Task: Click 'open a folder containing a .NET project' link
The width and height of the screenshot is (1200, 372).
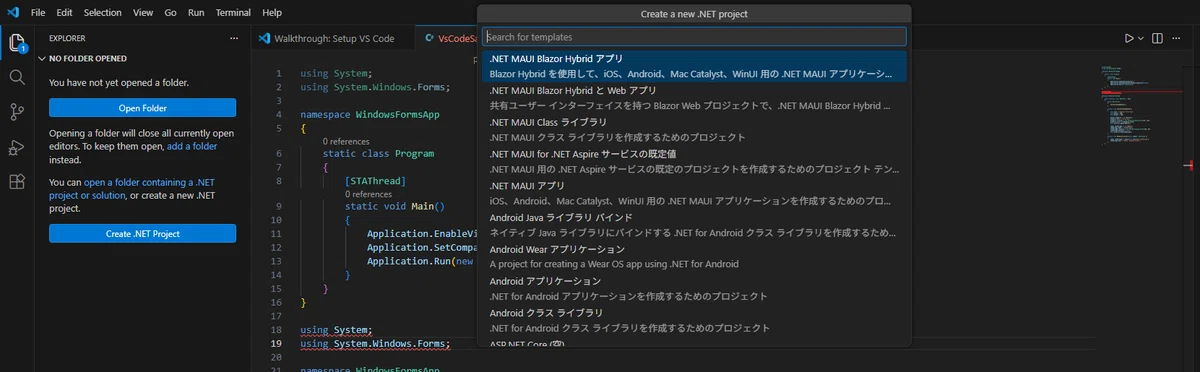Action: 132,189
